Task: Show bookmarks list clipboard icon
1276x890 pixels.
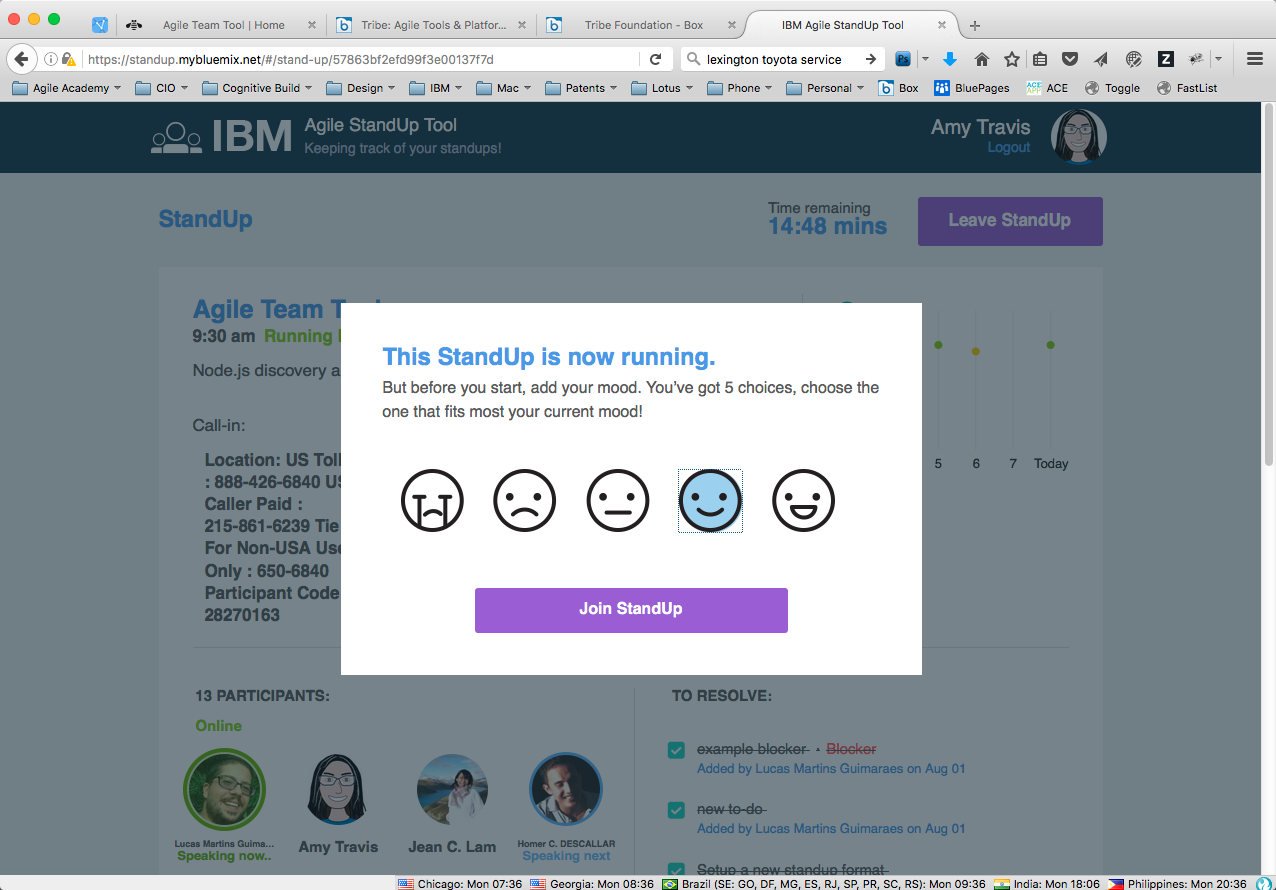Action: click(1040, 59)
